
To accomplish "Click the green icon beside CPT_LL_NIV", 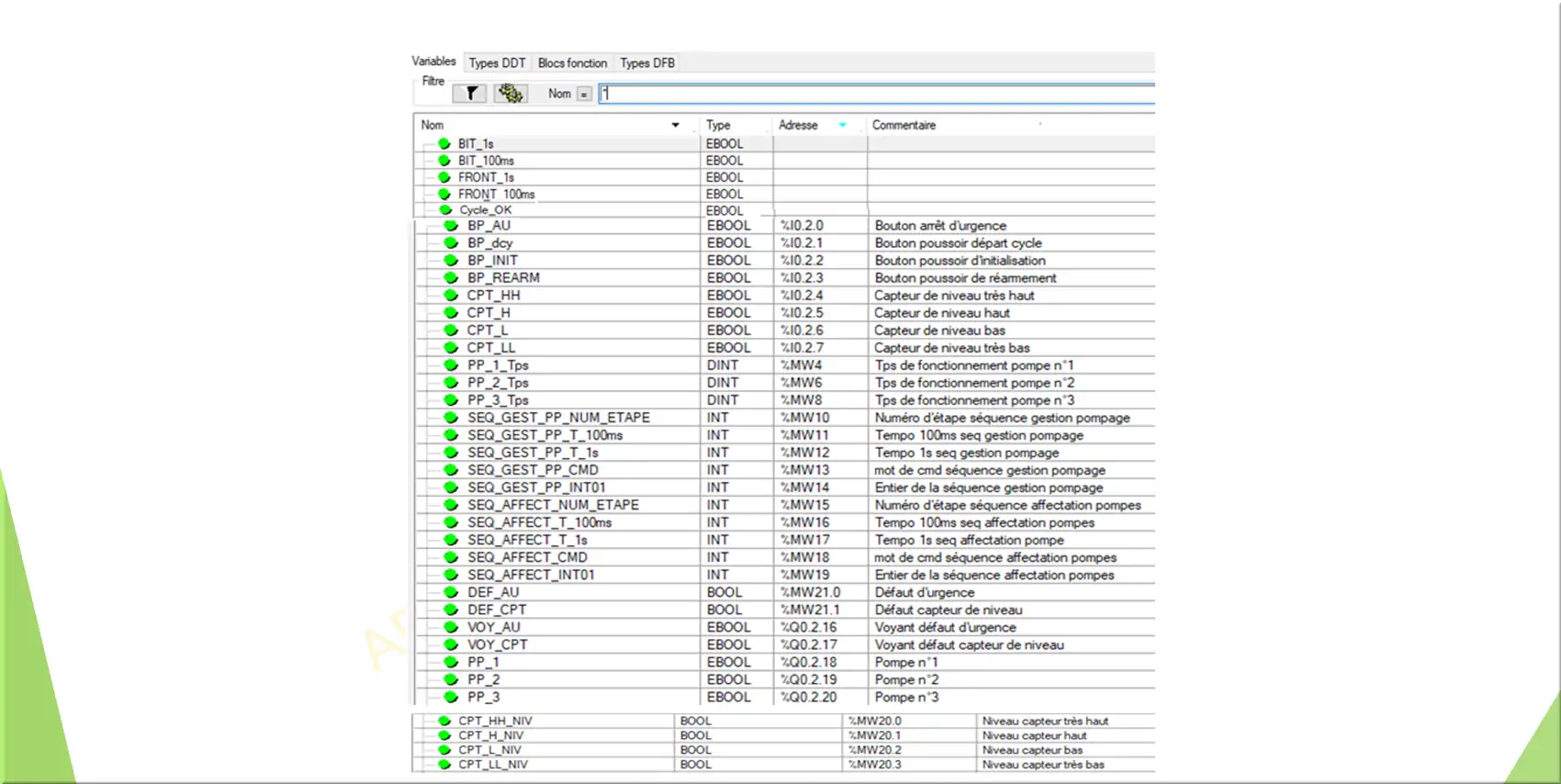I will tap(444, 764).
